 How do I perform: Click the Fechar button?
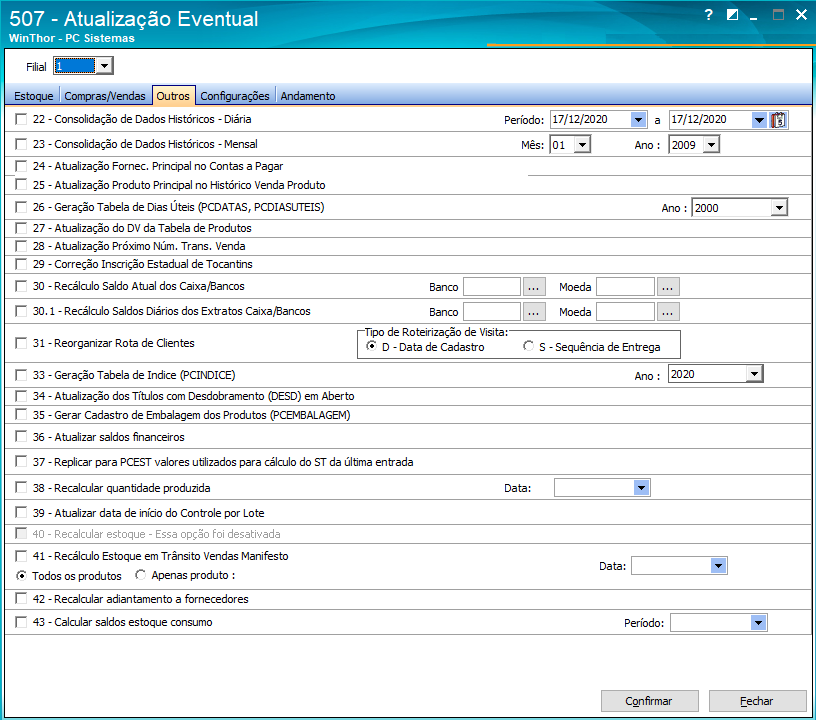click(x=757, y=701)
